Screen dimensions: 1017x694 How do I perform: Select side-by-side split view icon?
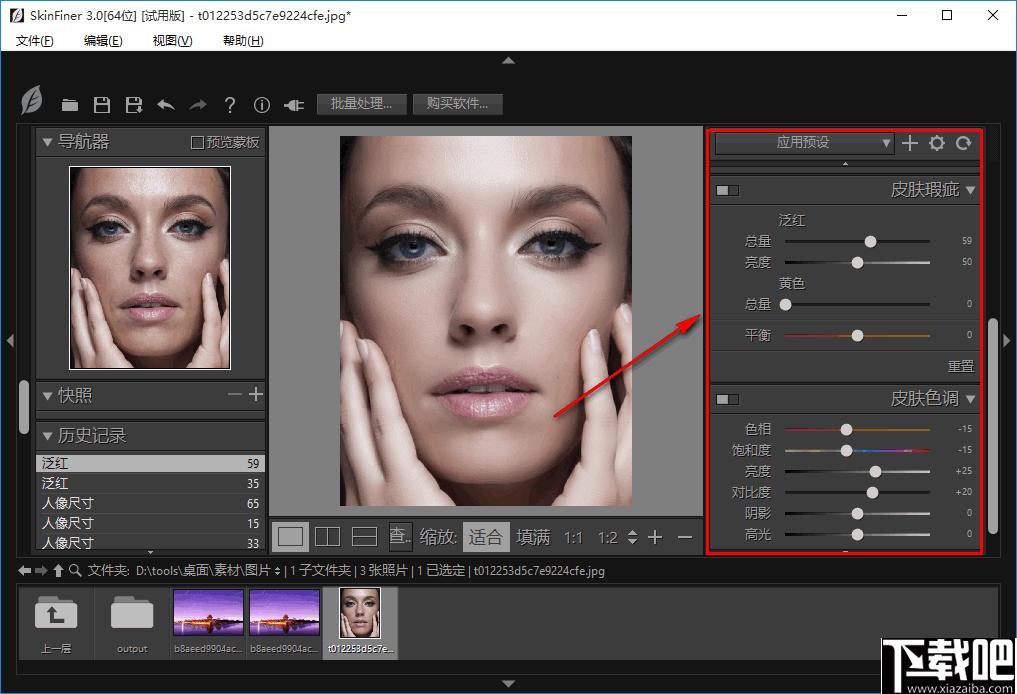327,537
